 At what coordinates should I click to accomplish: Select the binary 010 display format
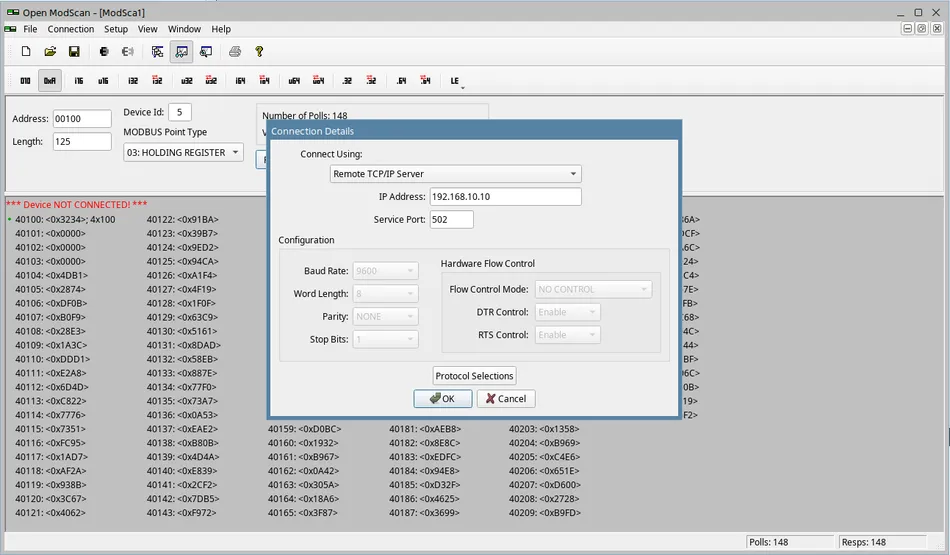(x=25, y=81)
